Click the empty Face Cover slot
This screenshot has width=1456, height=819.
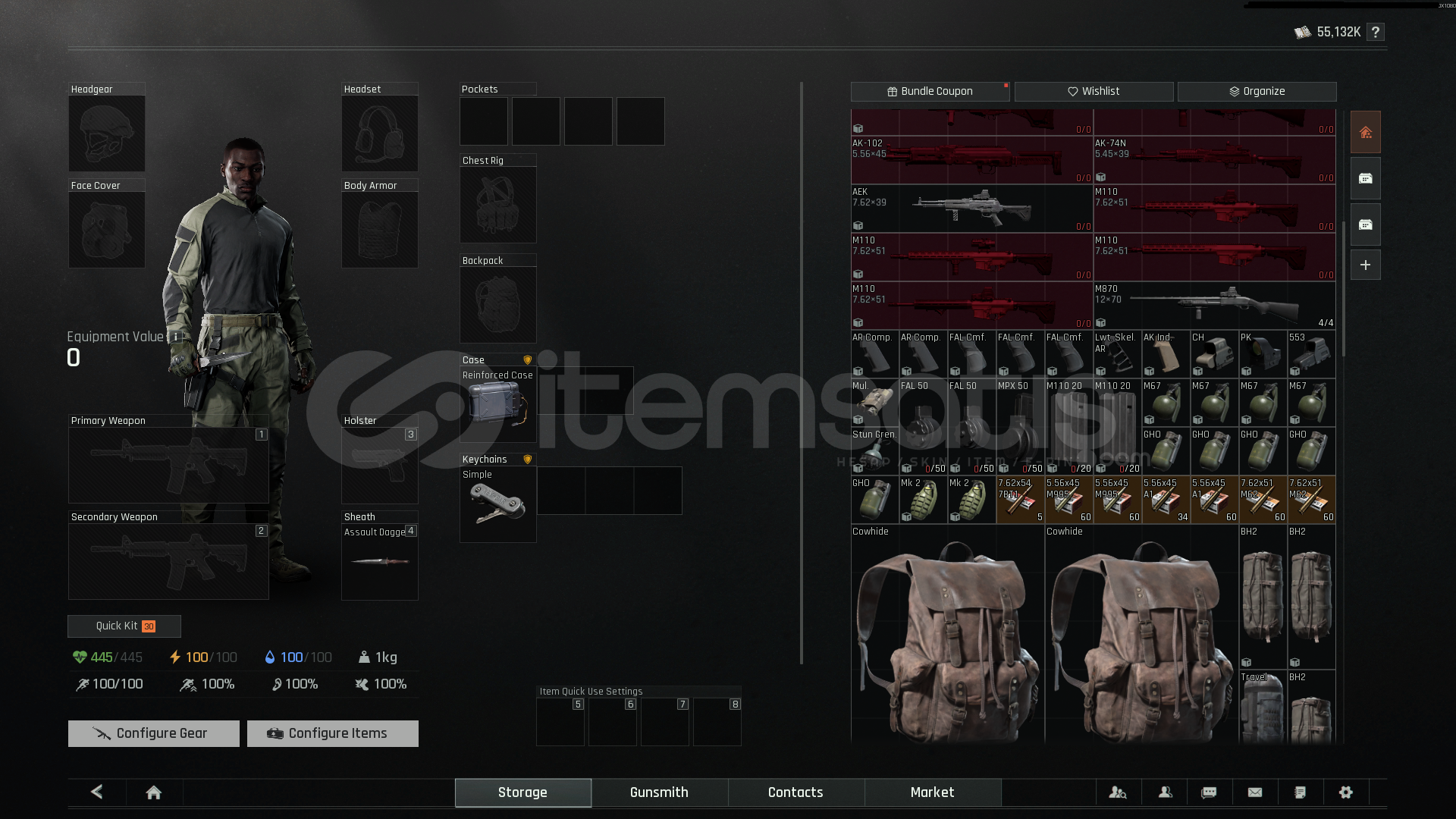click(106, 230)
